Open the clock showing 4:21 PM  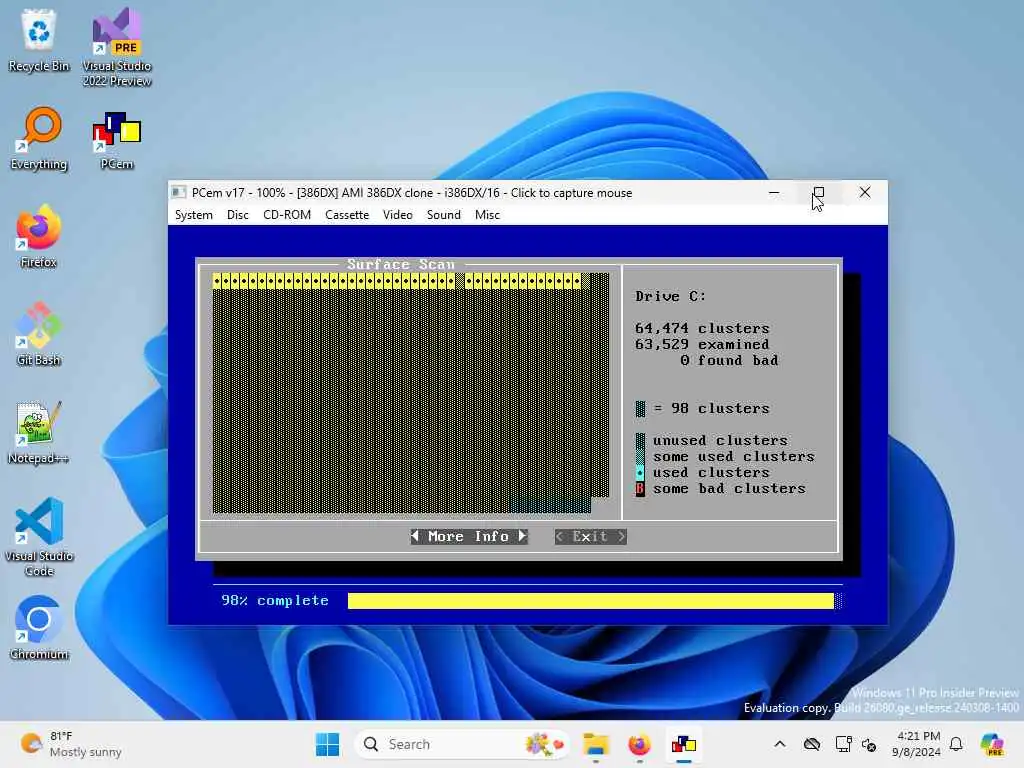coord(916,744)
